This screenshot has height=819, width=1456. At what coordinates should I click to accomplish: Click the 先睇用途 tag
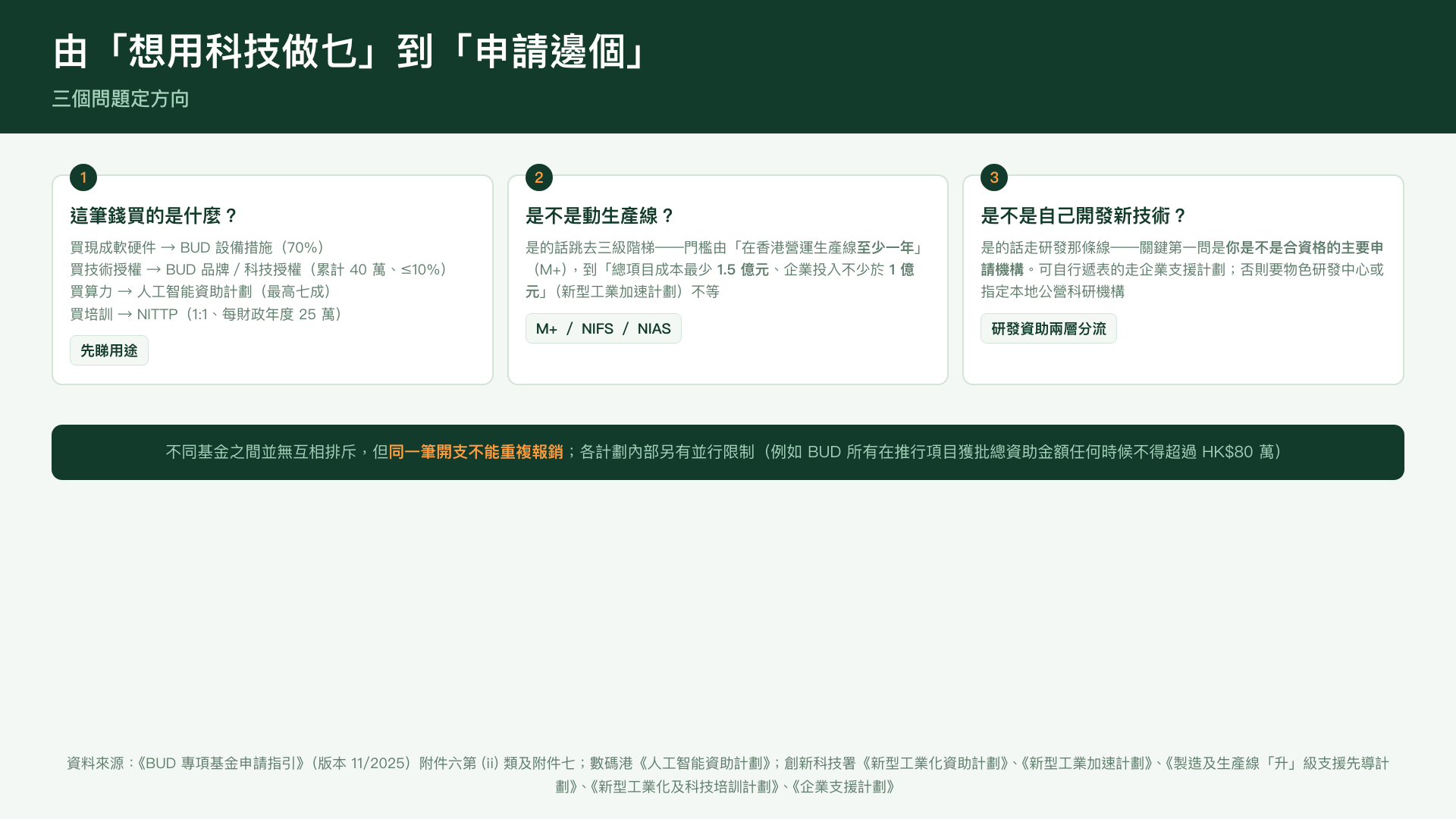pos(109,350)
